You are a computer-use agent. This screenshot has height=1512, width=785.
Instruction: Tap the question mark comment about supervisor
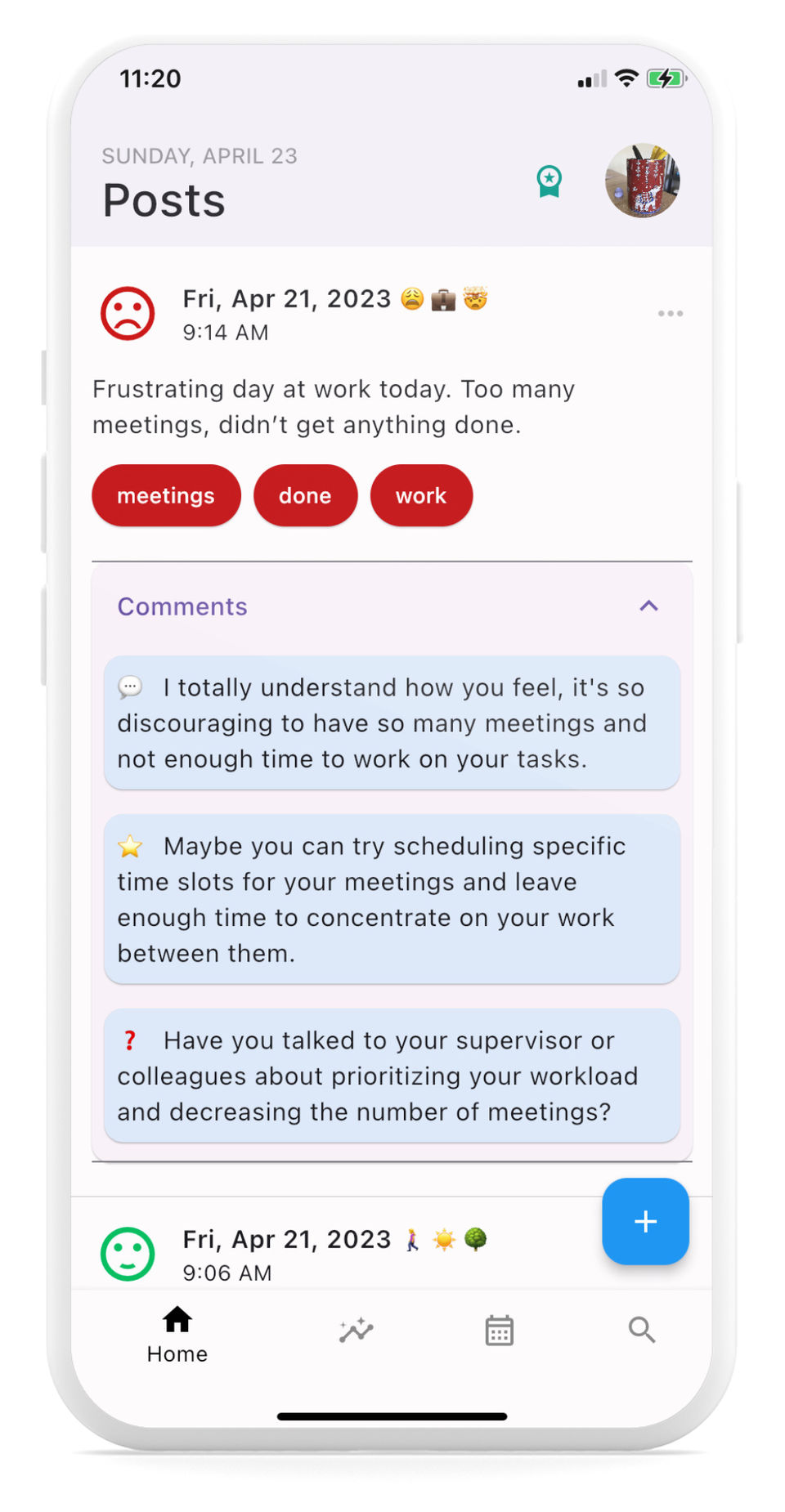tap(392, 1076)
